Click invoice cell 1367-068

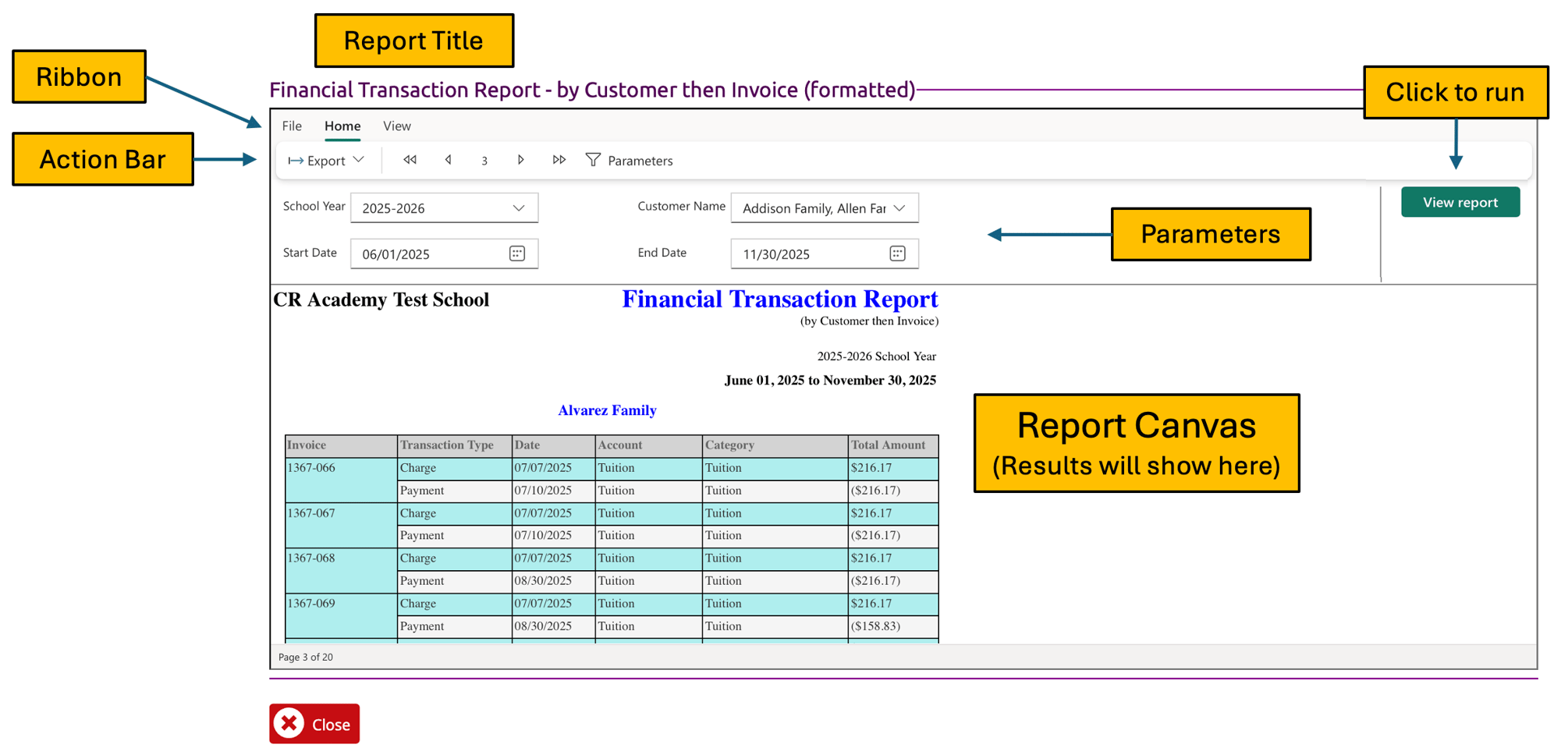(x=341, y=569)
